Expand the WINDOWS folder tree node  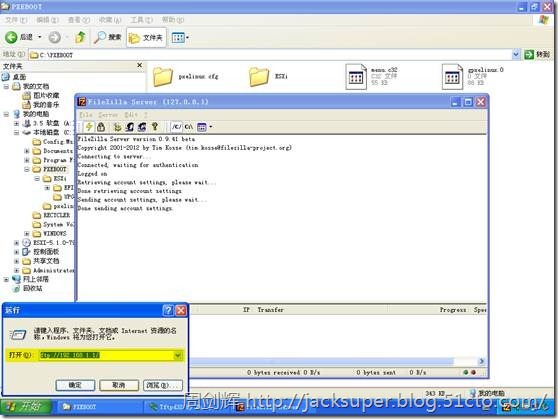pyautogui.click(x=27, y=234)
